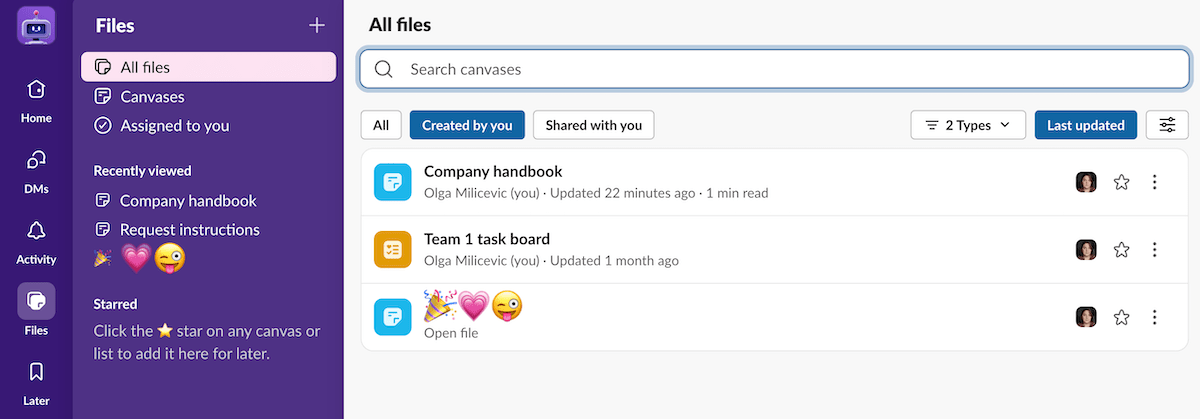This screenshot has width=1200, height=419.
Task: Select Assigned to you in sidebar
Action: [174, 126]
